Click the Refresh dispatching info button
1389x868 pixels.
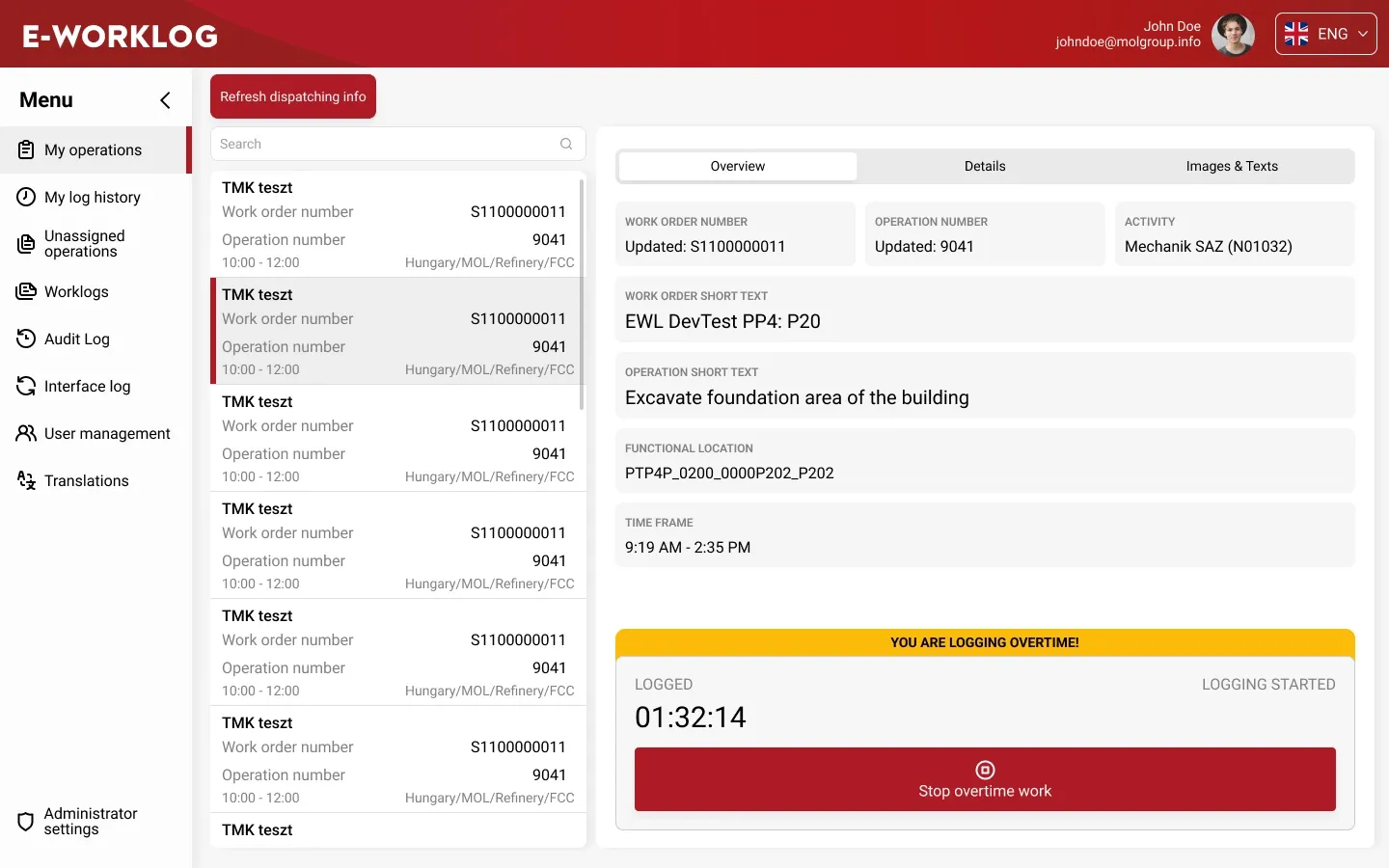tap(293, 96)
